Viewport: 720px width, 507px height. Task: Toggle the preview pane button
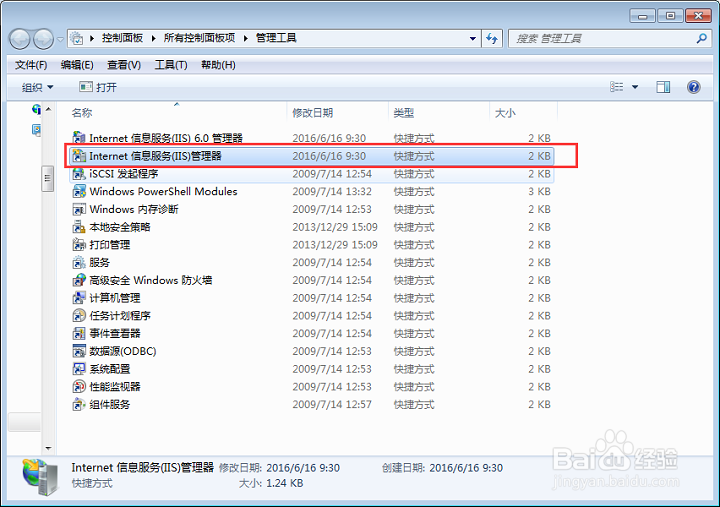(663, 87)
